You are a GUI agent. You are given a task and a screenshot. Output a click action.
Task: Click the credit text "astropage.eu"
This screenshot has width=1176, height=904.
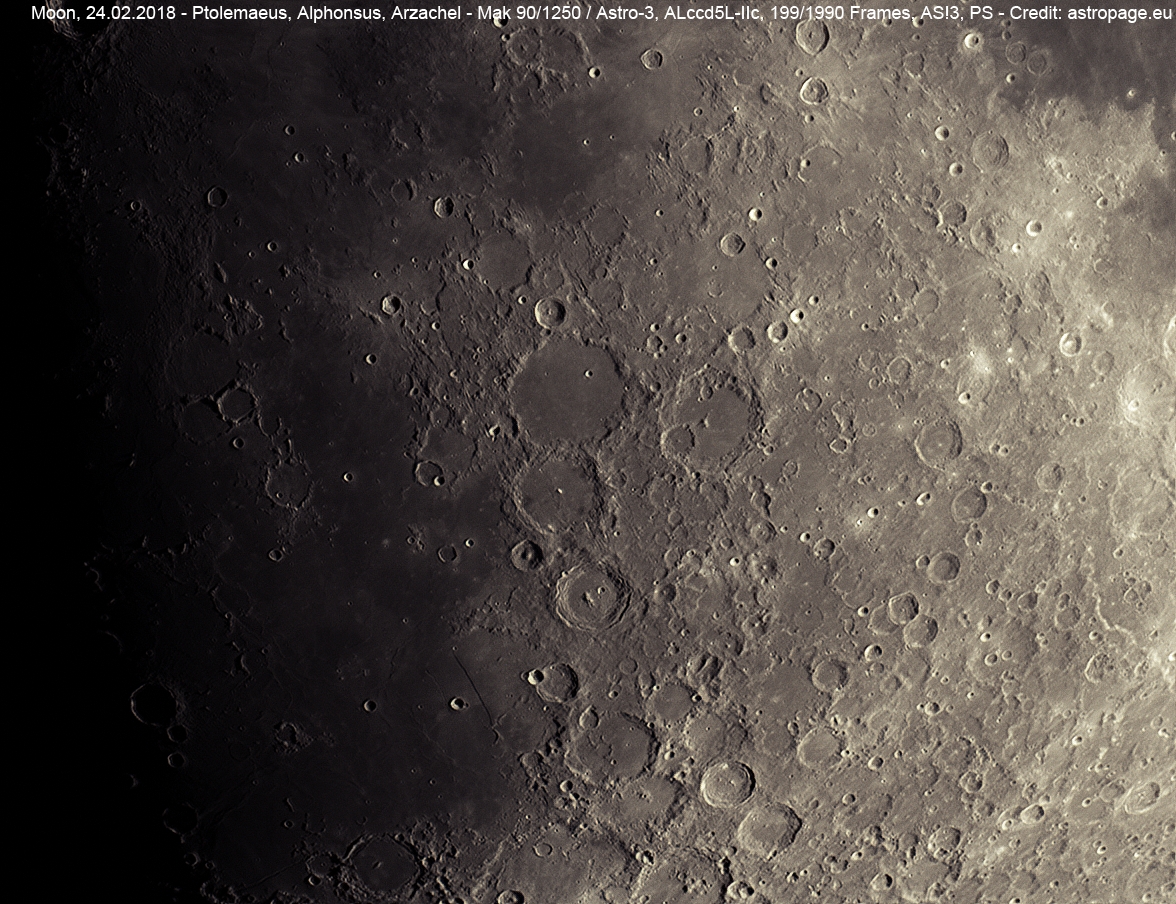coord(1120,14)
